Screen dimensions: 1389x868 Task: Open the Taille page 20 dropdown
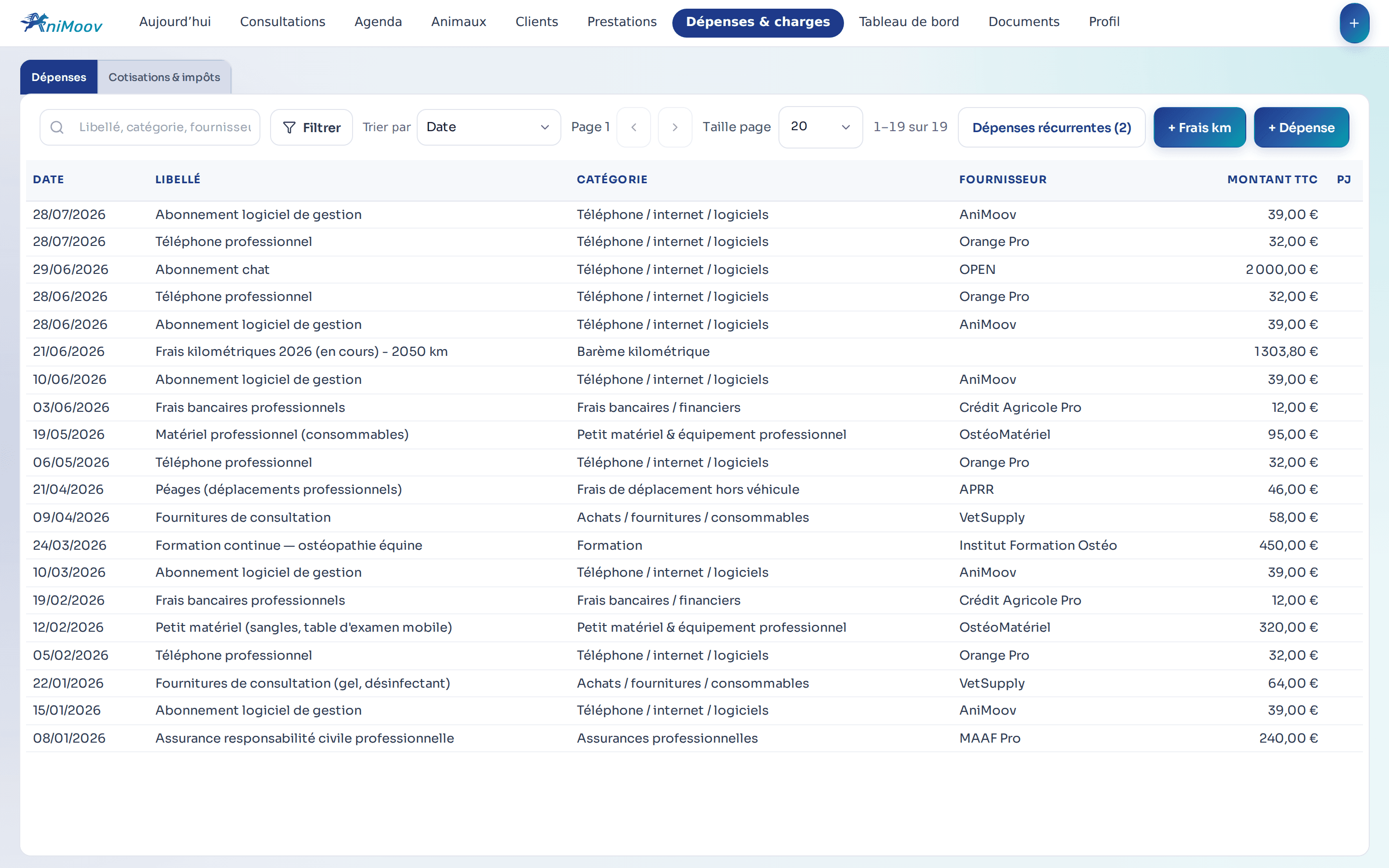click(x=820, y=127)
